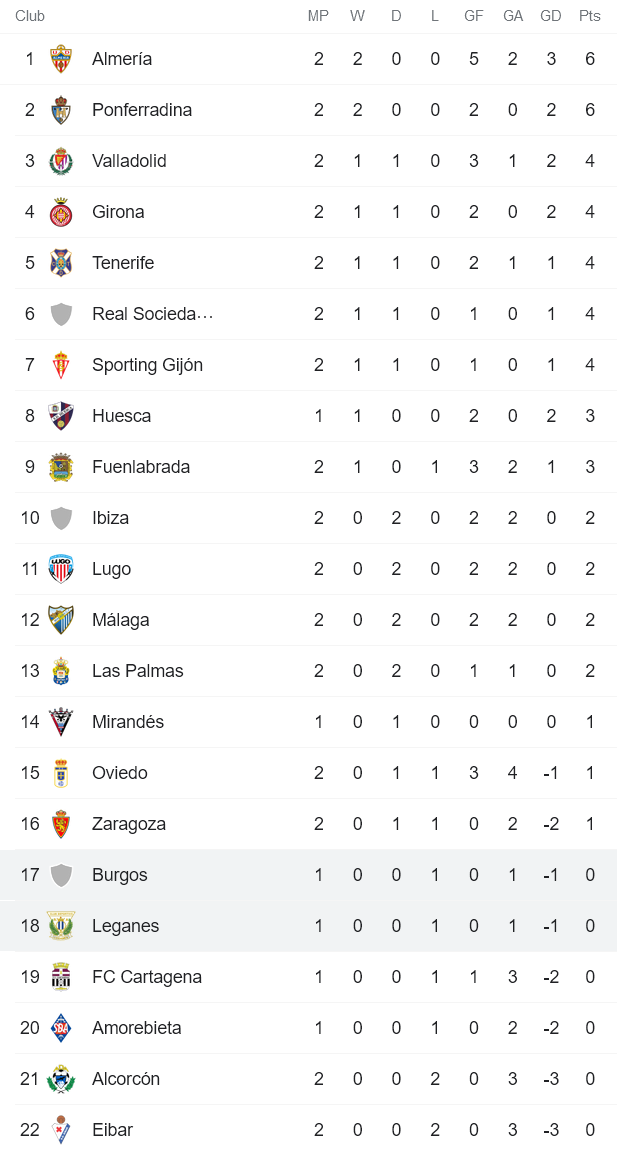Click the Ponferradina club crest
Image resolution: width=617 pixels, height=1153 pixels.
pyautogui.click(x=62, y=110)
